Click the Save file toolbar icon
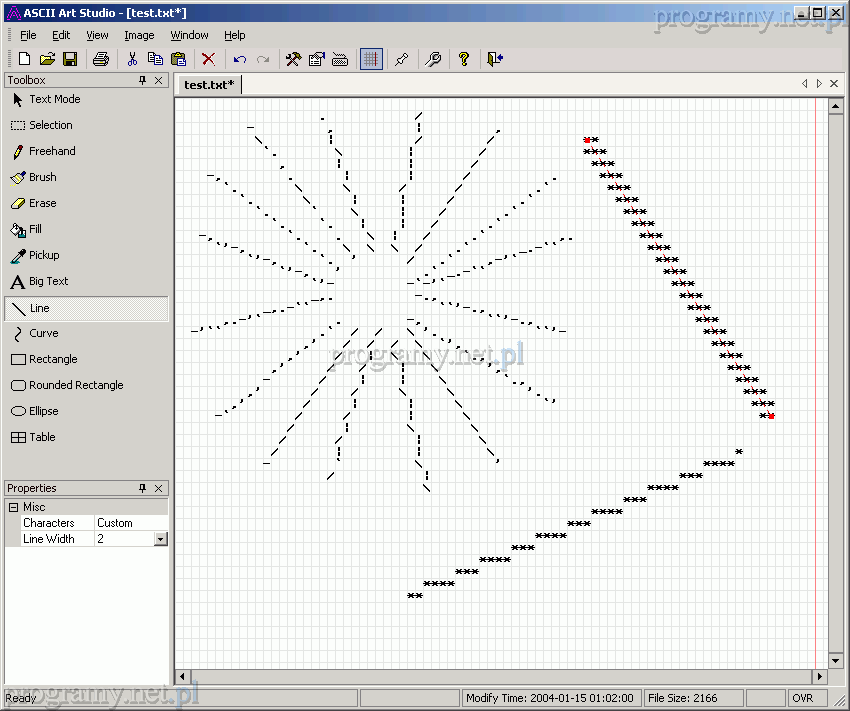Screen dimensions: 850x711 coord(70,60)
